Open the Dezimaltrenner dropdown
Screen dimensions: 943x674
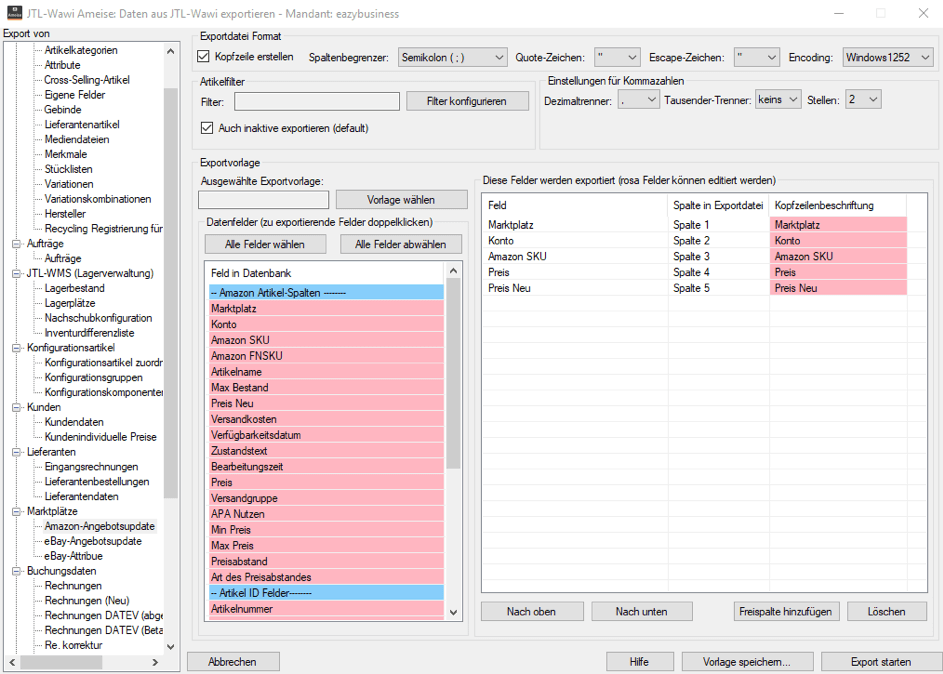[x=638, y=100]
